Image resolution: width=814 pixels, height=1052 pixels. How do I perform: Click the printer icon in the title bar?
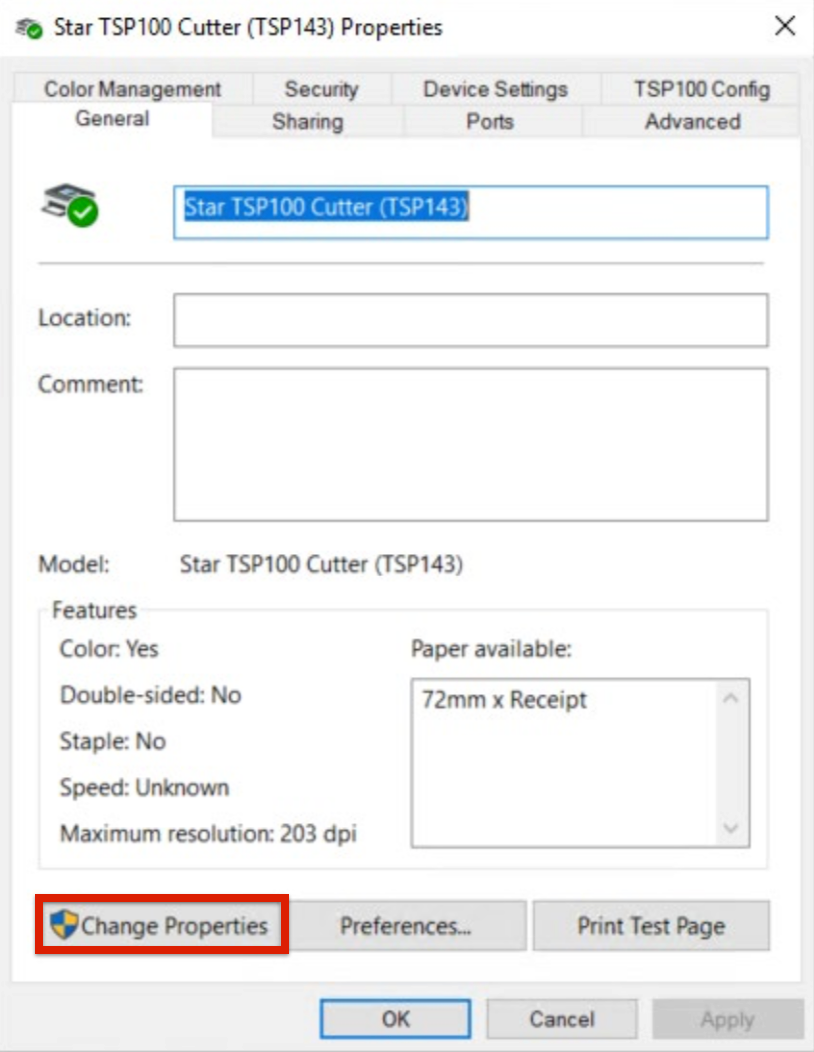point(29,28)
